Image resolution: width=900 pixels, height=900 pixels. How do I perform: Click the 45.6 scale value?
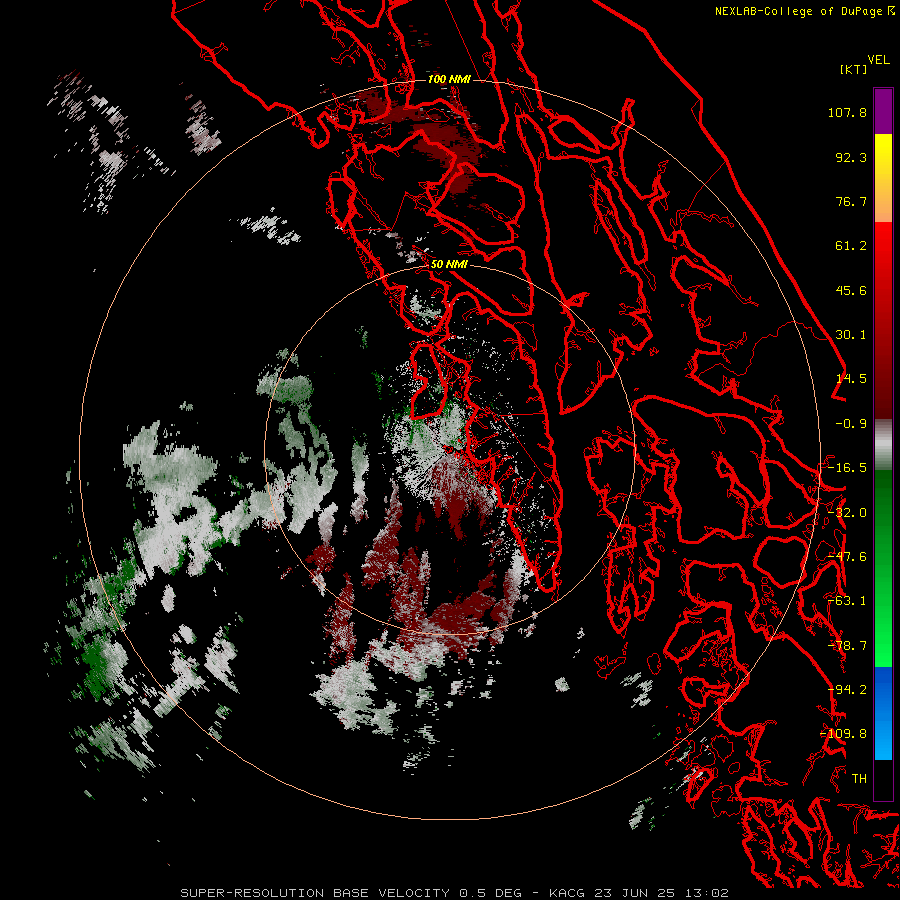[x=851, y=290]
